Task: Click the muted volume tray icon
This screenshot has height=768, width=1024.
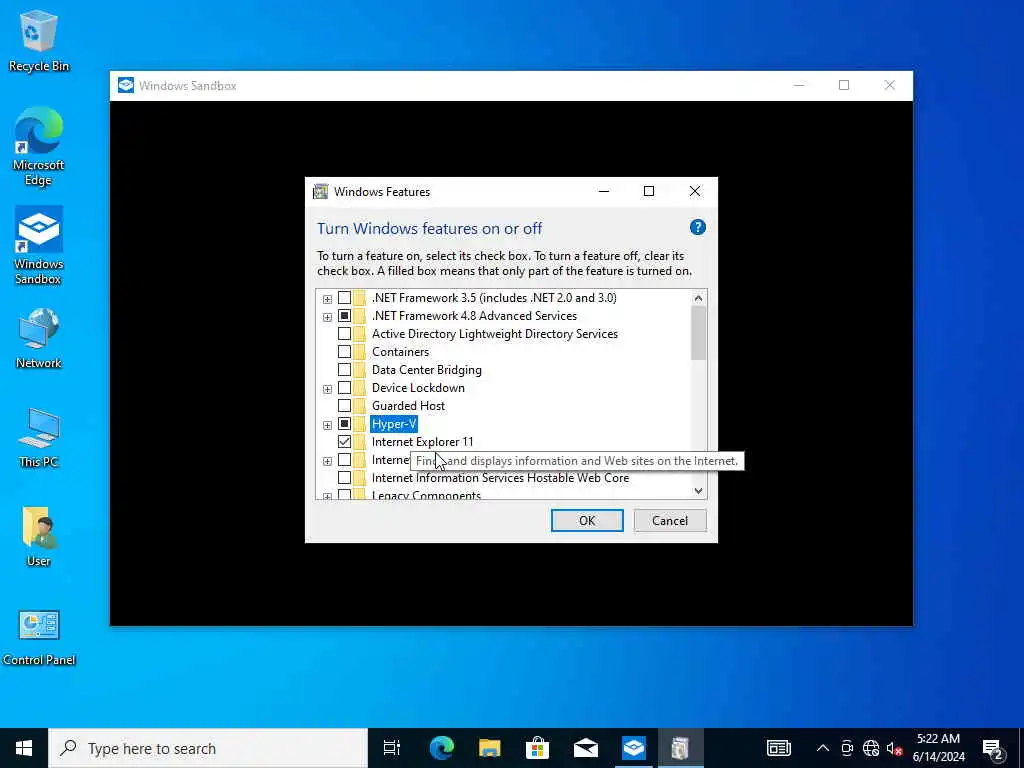Action: click(894, 748)
